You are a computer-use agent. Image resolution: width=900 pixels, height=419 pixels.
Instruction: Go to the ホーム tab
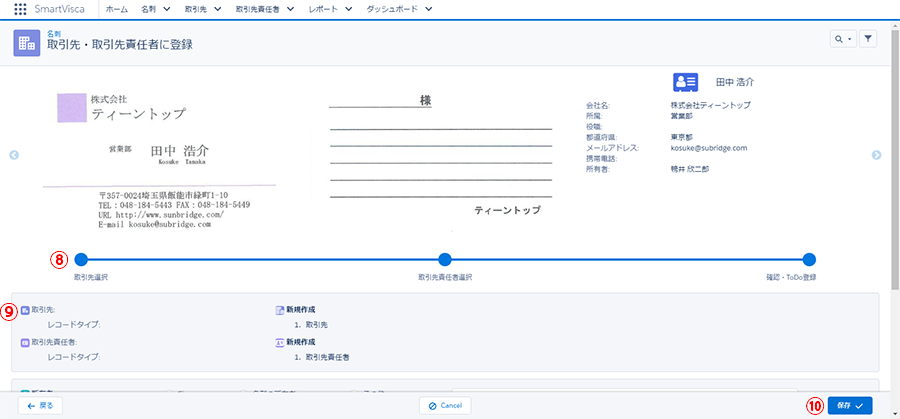(x=117, y=9)
